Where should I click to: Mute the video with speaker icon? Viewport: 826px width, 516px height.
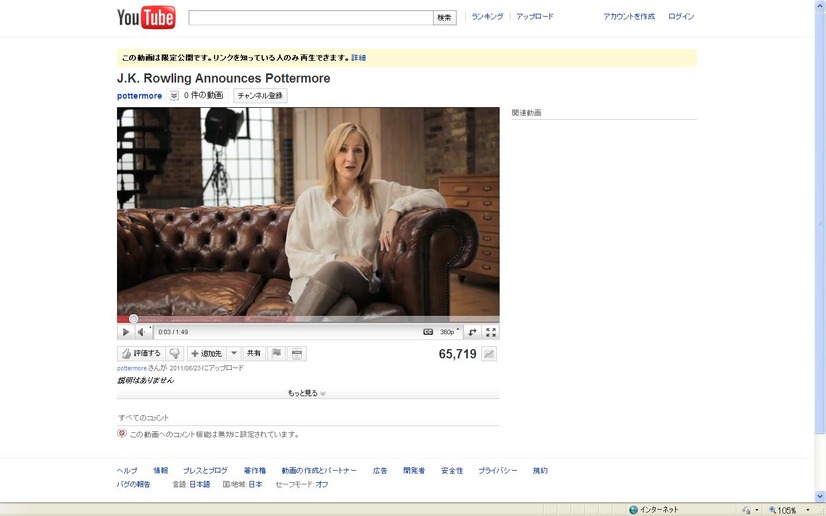coord(141,332)
